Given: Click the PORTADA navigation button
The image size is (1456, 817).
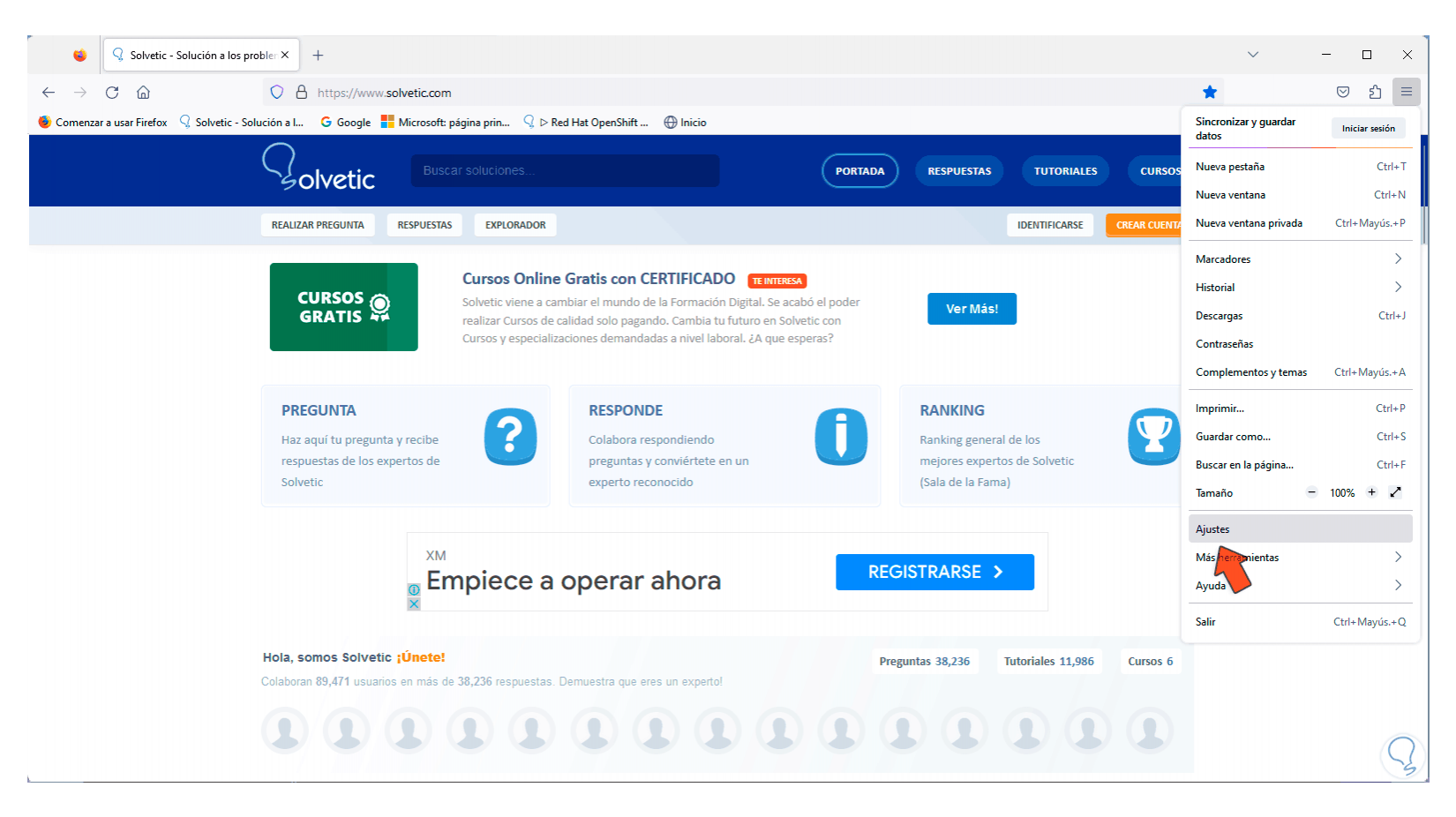Looking at the screenshot, I should [860, 171].
